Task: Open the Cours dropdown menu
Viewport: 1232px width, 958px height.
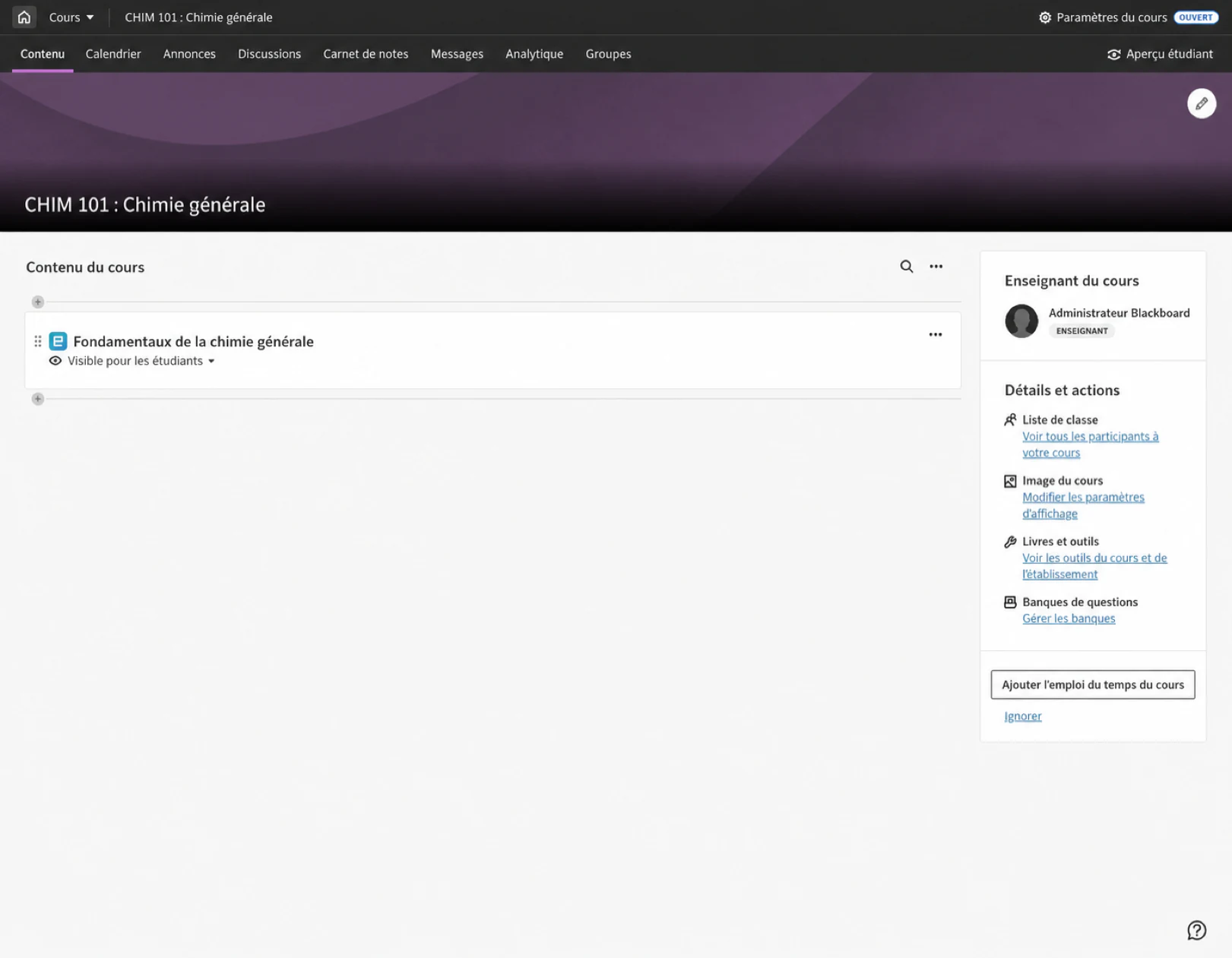Action: [71, 17]
